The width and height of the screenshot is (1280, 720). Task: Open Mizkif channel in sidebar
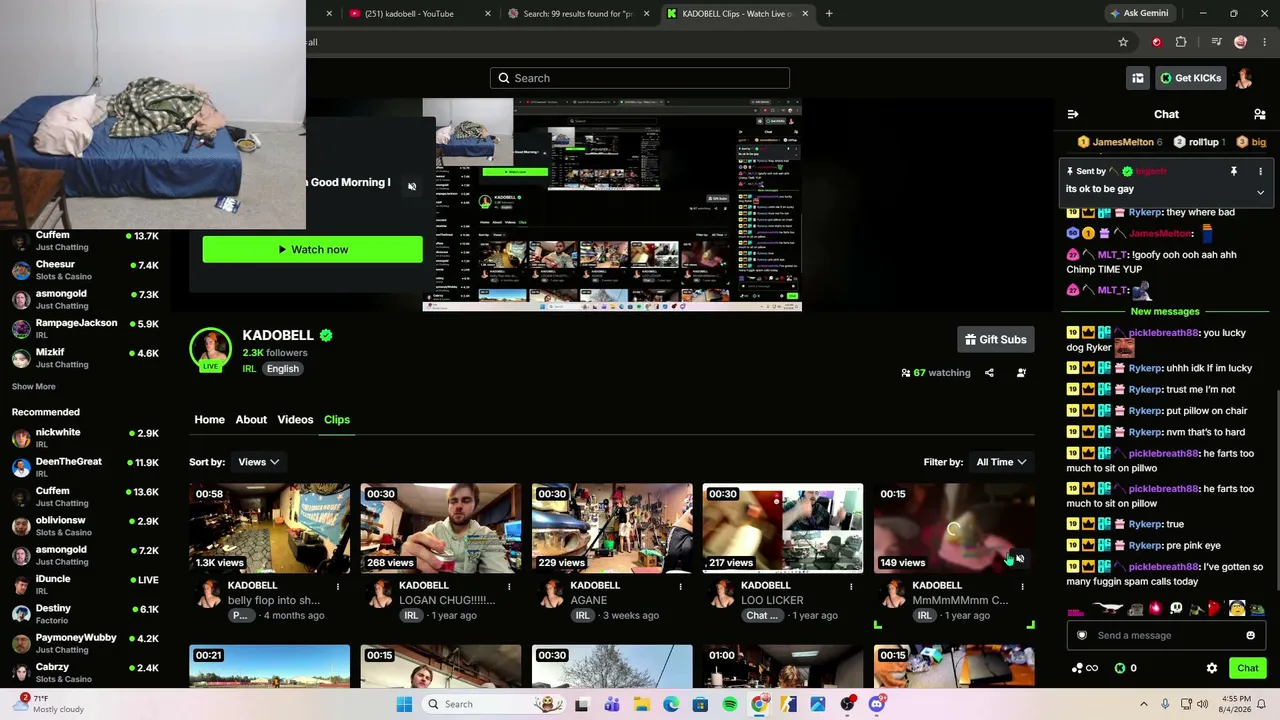pyautogui.click(x=85, y=358)
